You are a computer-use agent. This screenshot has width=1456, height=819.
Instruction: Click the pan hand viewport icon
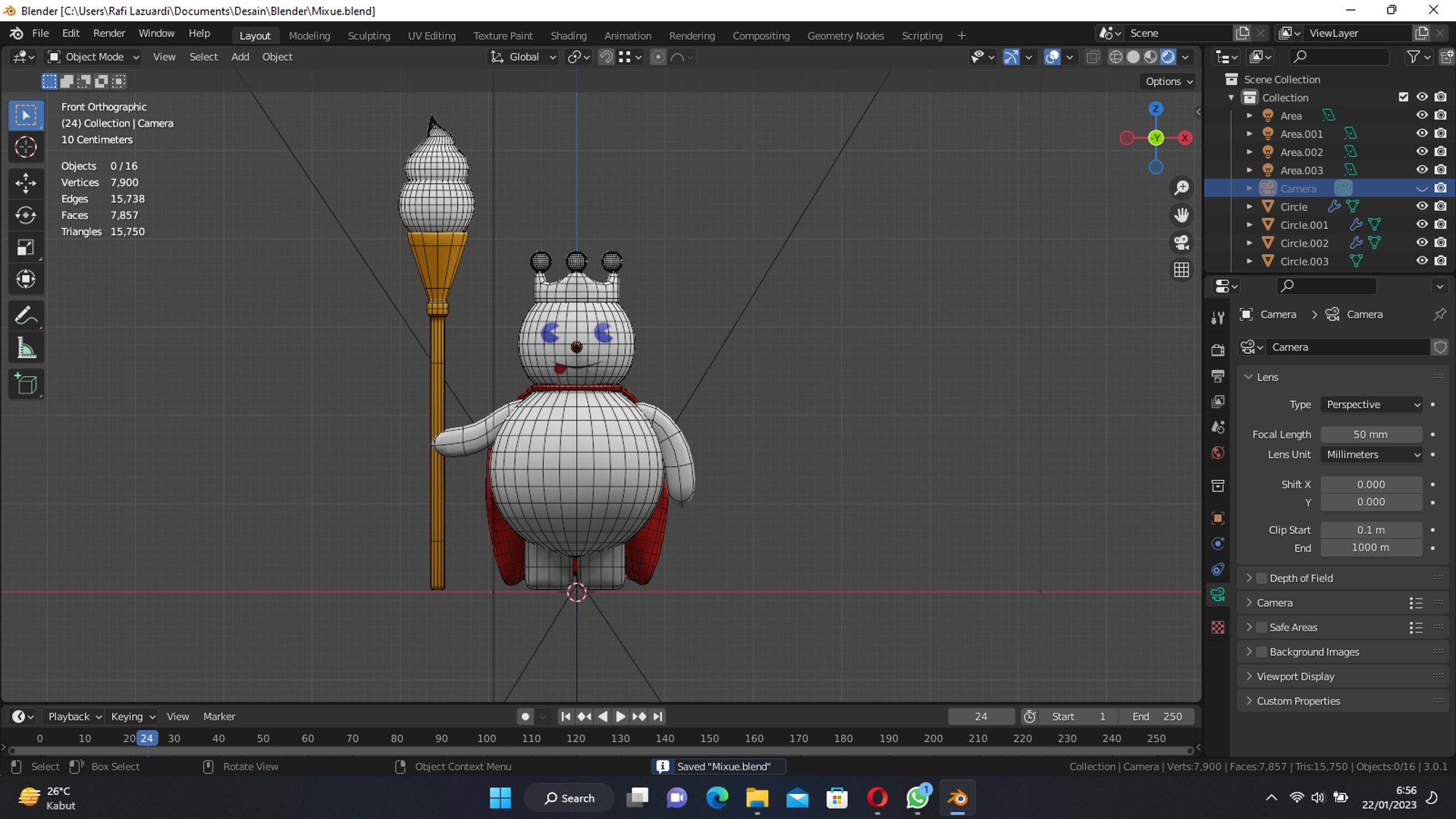click(1181, 215)
